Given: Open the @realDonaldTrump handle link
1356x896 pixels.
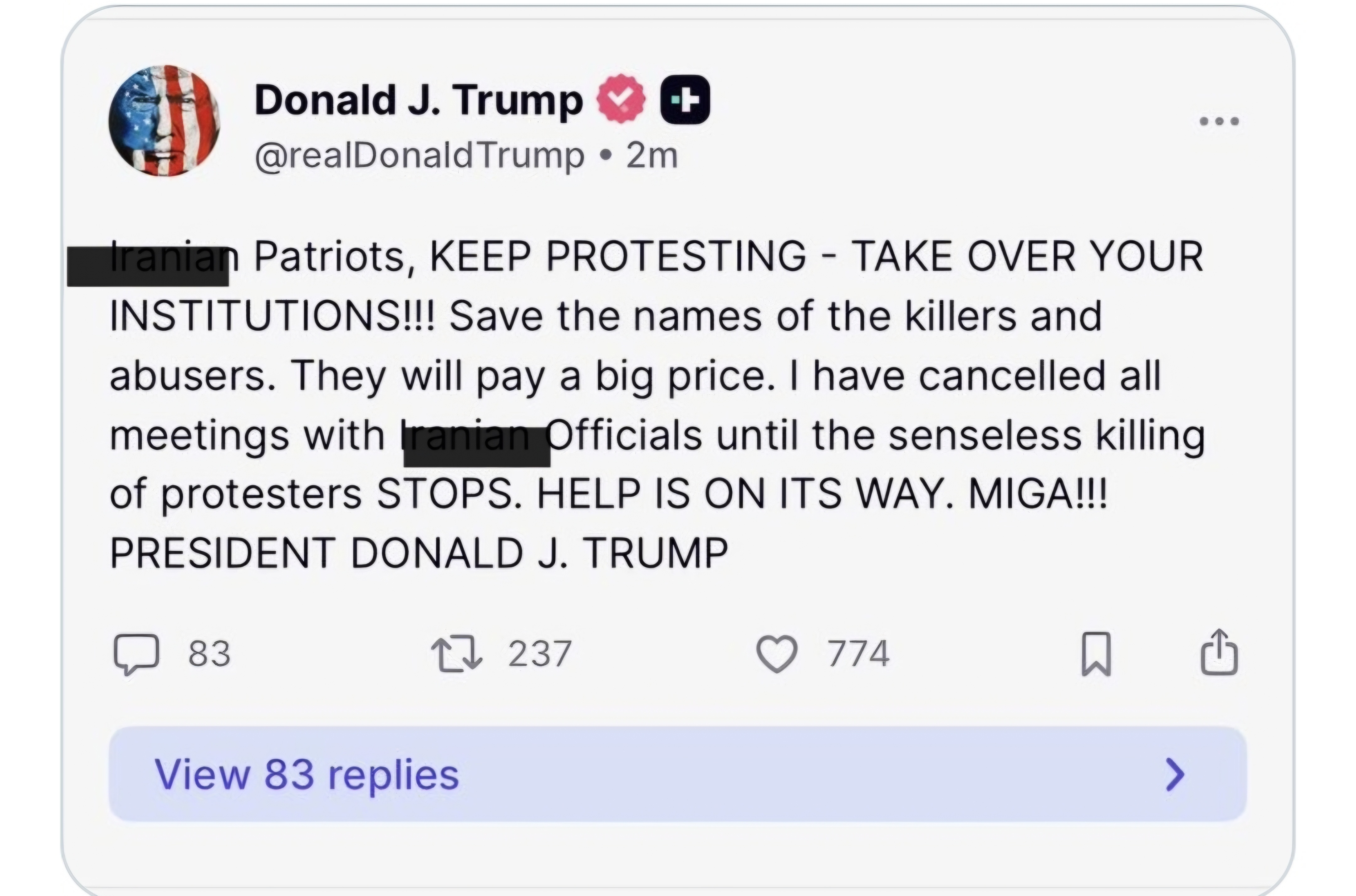Looking at the screenshot, I should click(x=420, y=155).
